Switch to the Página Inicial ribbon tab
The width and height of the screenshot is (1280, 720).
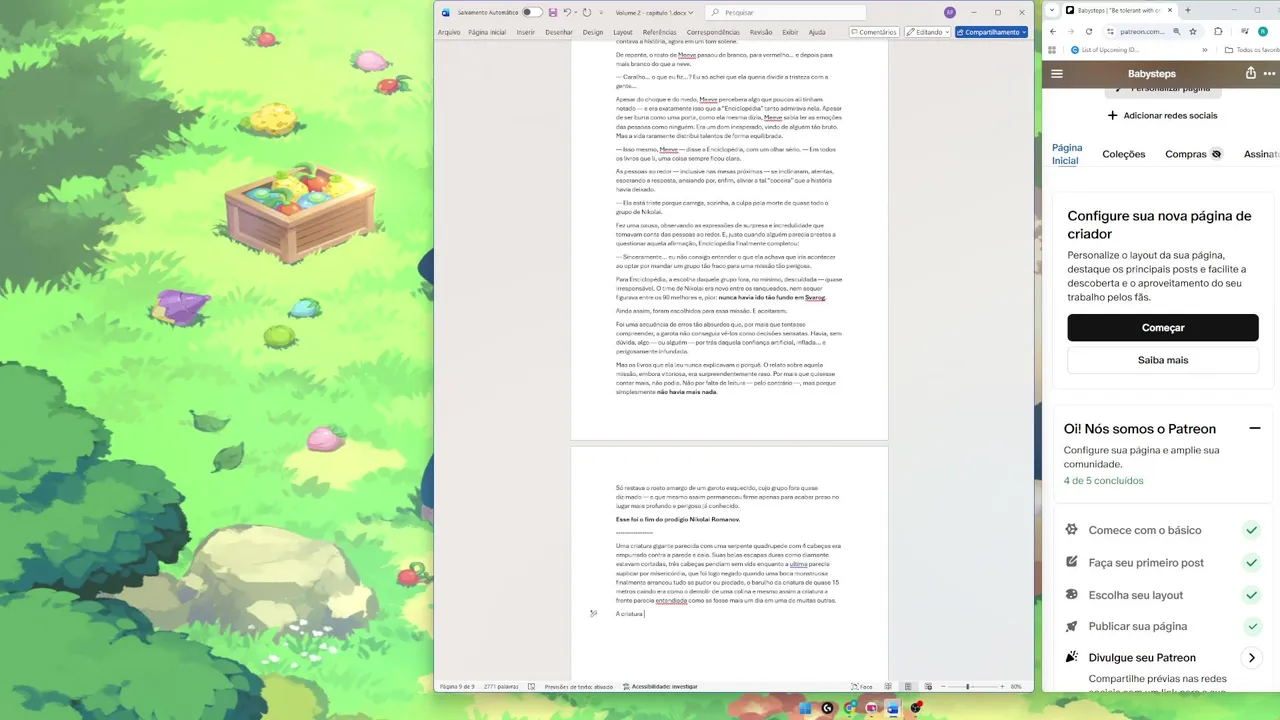coord(487,32)
